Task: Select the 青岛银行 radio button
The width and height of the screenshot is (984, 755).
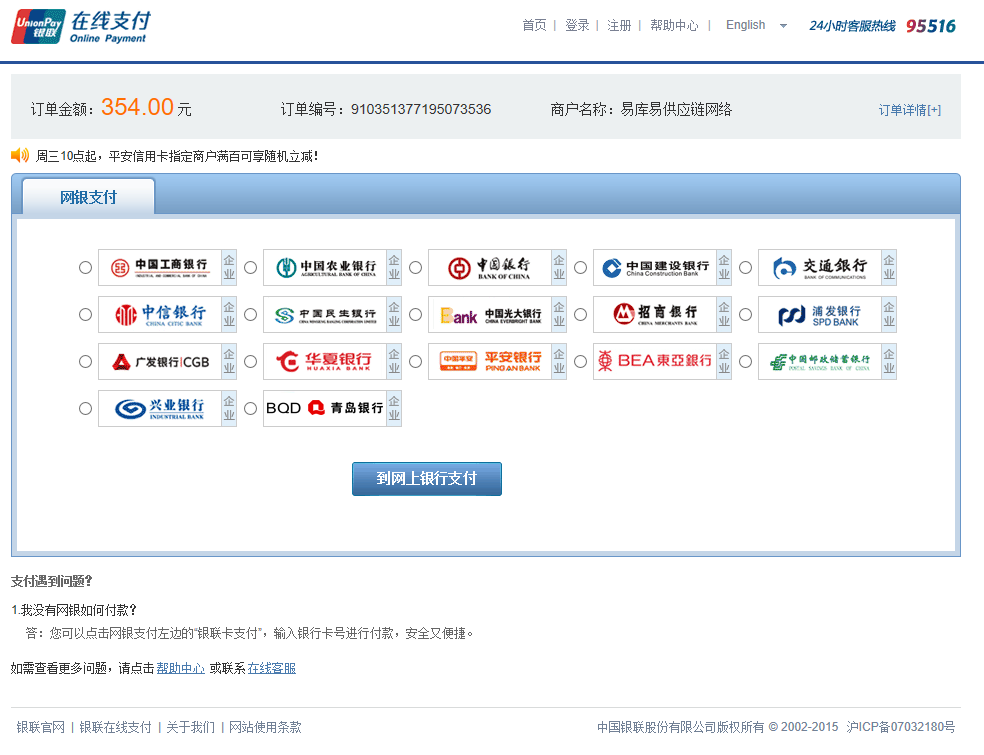Action: 250,409
